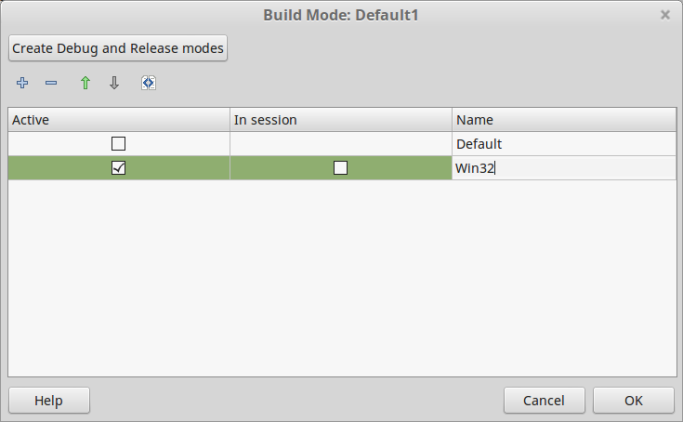The width and height of the screenshot is (683, 422).
Task: Click the In session column header
Action: tap(340, 120)
